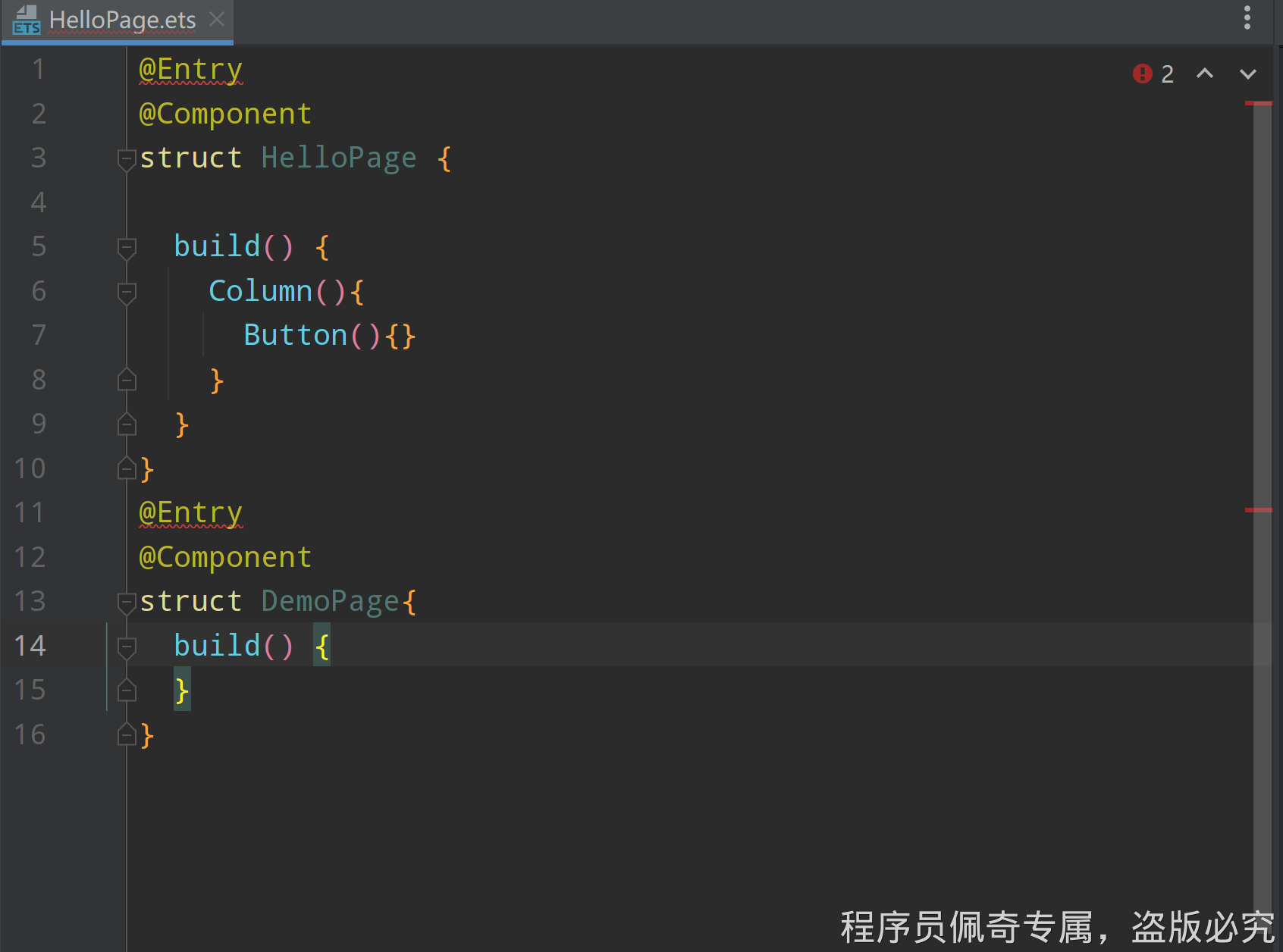Open the editor tab options menu
This screenshot has height=952, width=1283.
1247,18
